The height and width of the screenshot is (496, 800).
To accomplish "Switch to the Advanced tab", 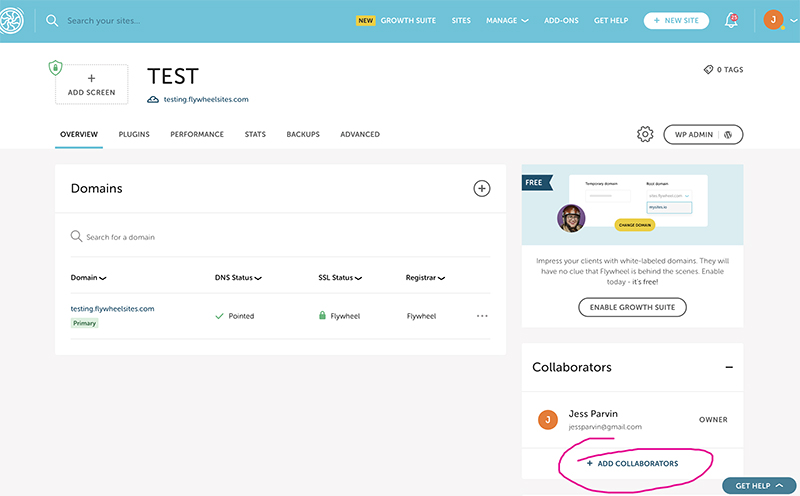I will (360, 134).
